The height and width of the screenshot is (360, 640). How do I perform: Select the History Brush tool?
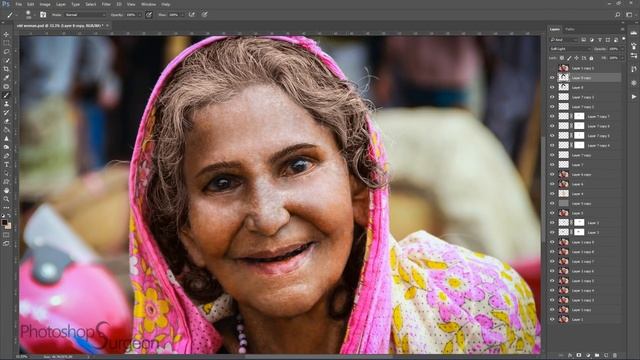(x=6, y=112)
